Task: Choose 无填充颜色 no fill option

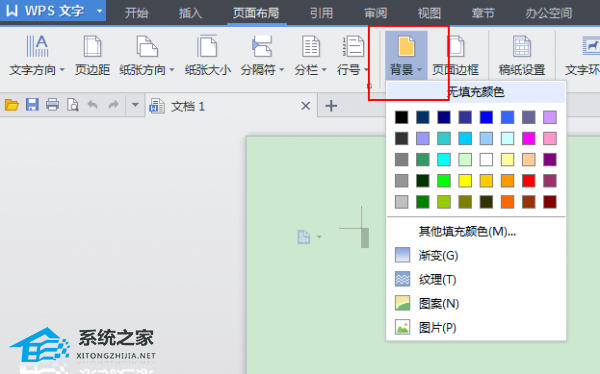Action: (476, 92)
